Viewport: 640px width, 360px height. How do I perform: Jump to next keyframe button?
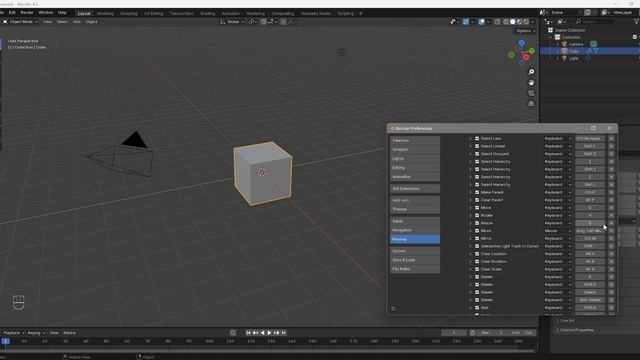coord(277,333)
